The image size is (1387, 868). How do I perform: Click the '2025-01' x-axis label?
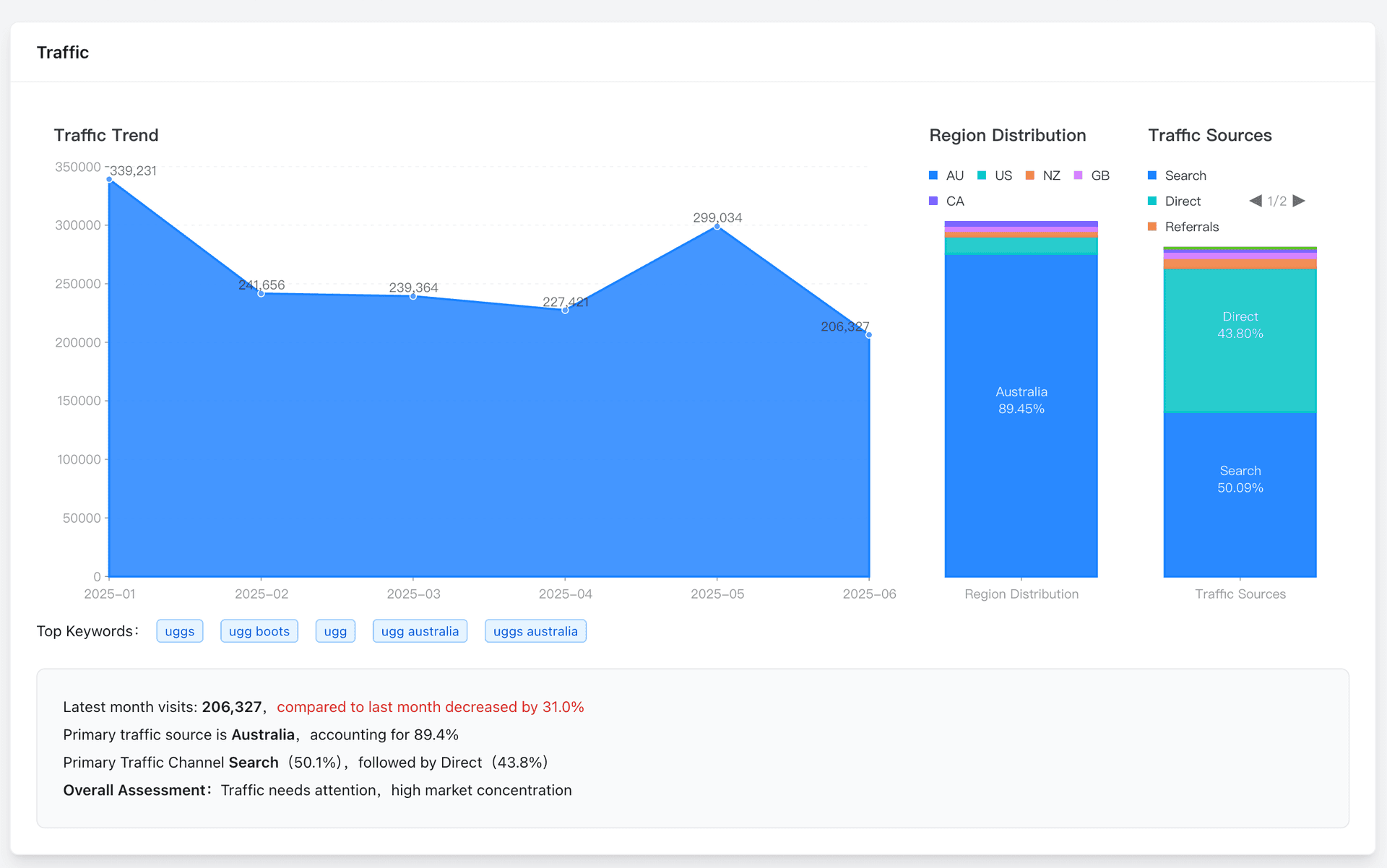110,594
